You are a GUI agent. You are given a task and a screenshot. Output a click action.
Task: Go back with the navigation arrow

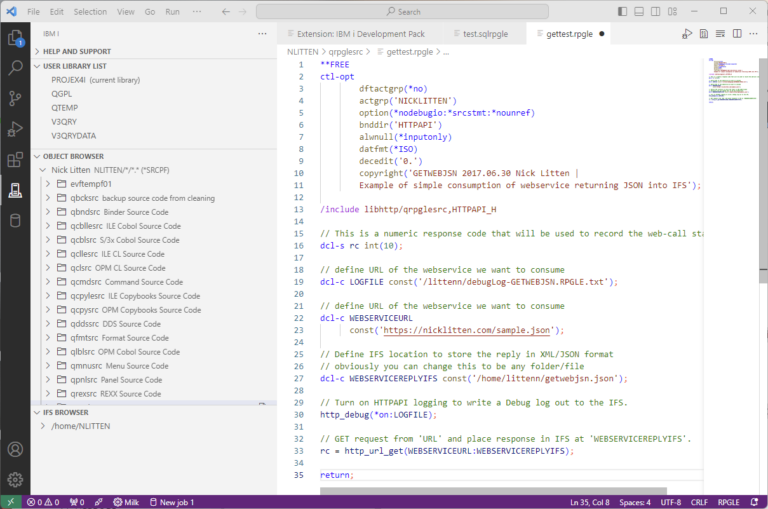coord(226,12)
